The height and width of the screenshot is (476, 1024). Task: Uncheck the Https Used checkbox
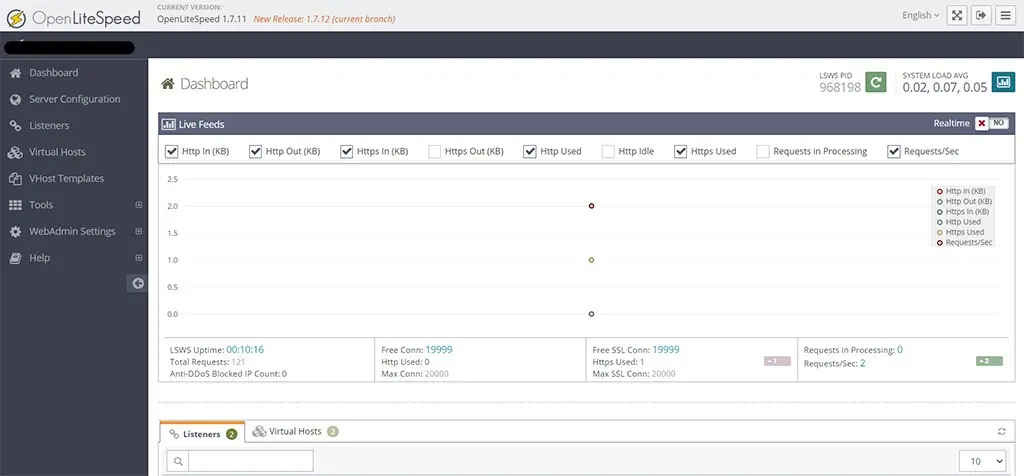click(x=680, y=151)
